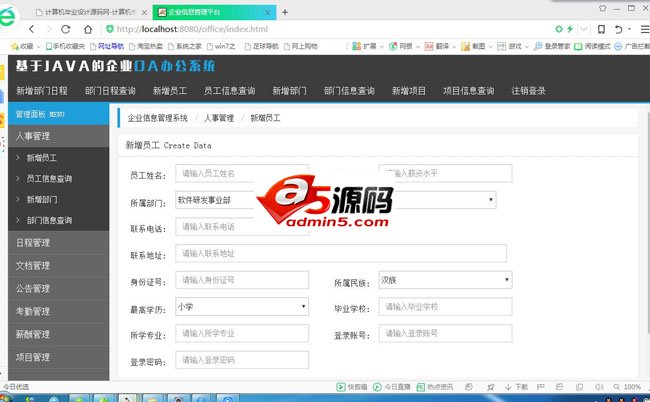The image size is (650, 402).
Task: Open the 部门信息查询 top menu item
Action: tap(349, 91)
